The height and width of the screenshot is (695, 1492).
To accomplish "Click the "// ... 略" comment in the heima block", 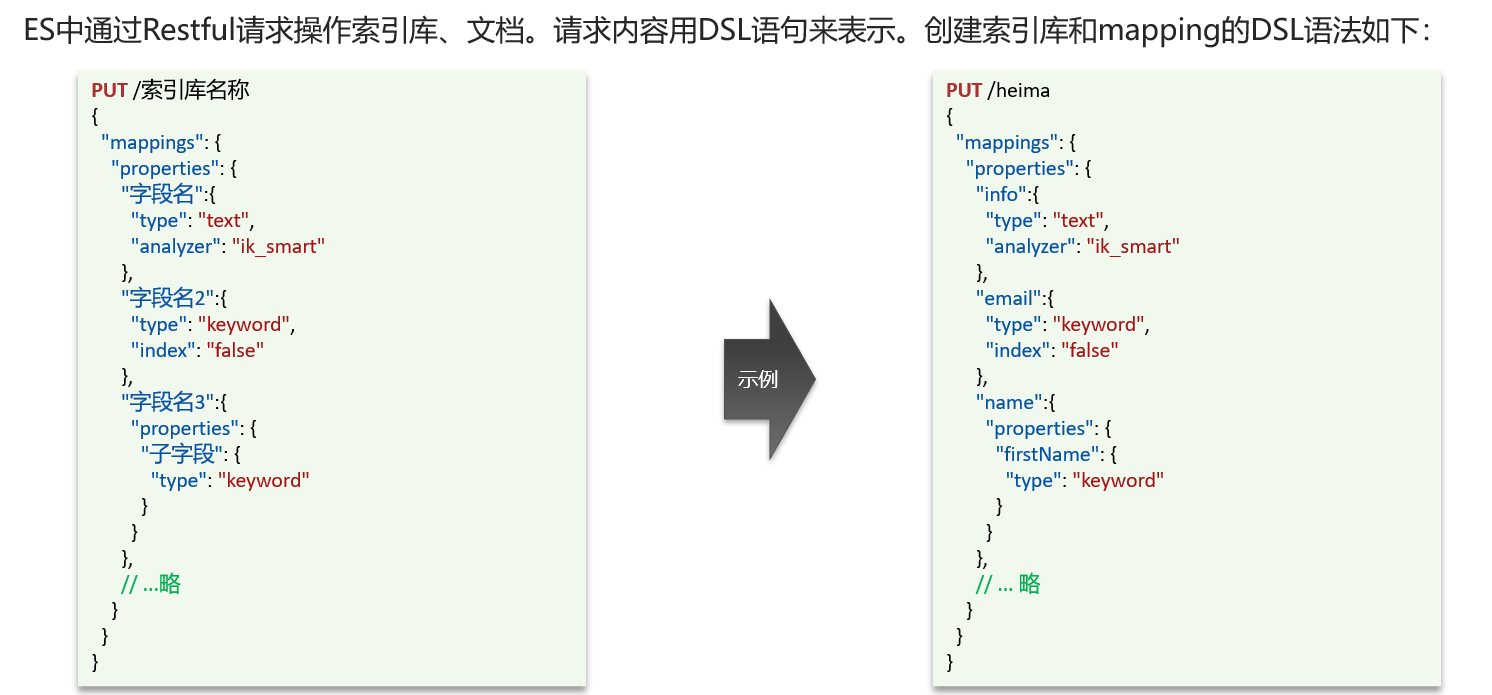I will [x=1008, y=584].
